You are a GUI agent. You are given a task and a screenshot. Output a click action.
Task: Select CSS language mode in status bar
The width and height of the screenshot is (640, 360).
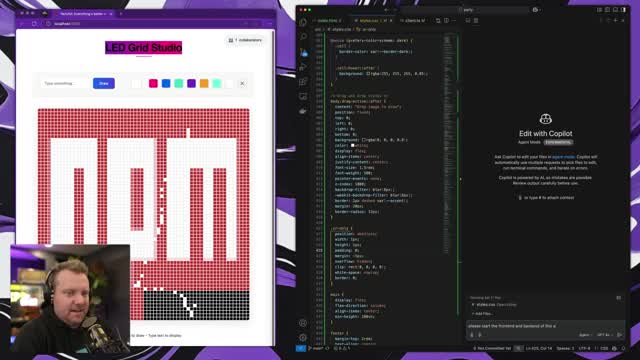pos(604,348)
